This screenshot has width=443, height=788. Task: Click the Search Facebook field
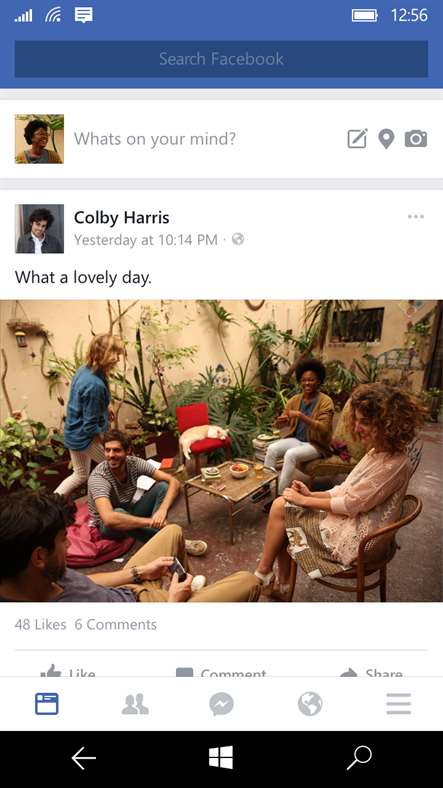coord(222,59)
